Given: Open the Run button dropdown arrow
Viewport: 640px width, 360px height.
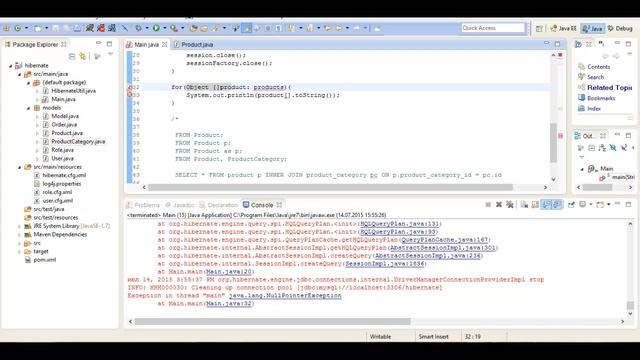Looking at the screenshot, I should pos(164,28).
